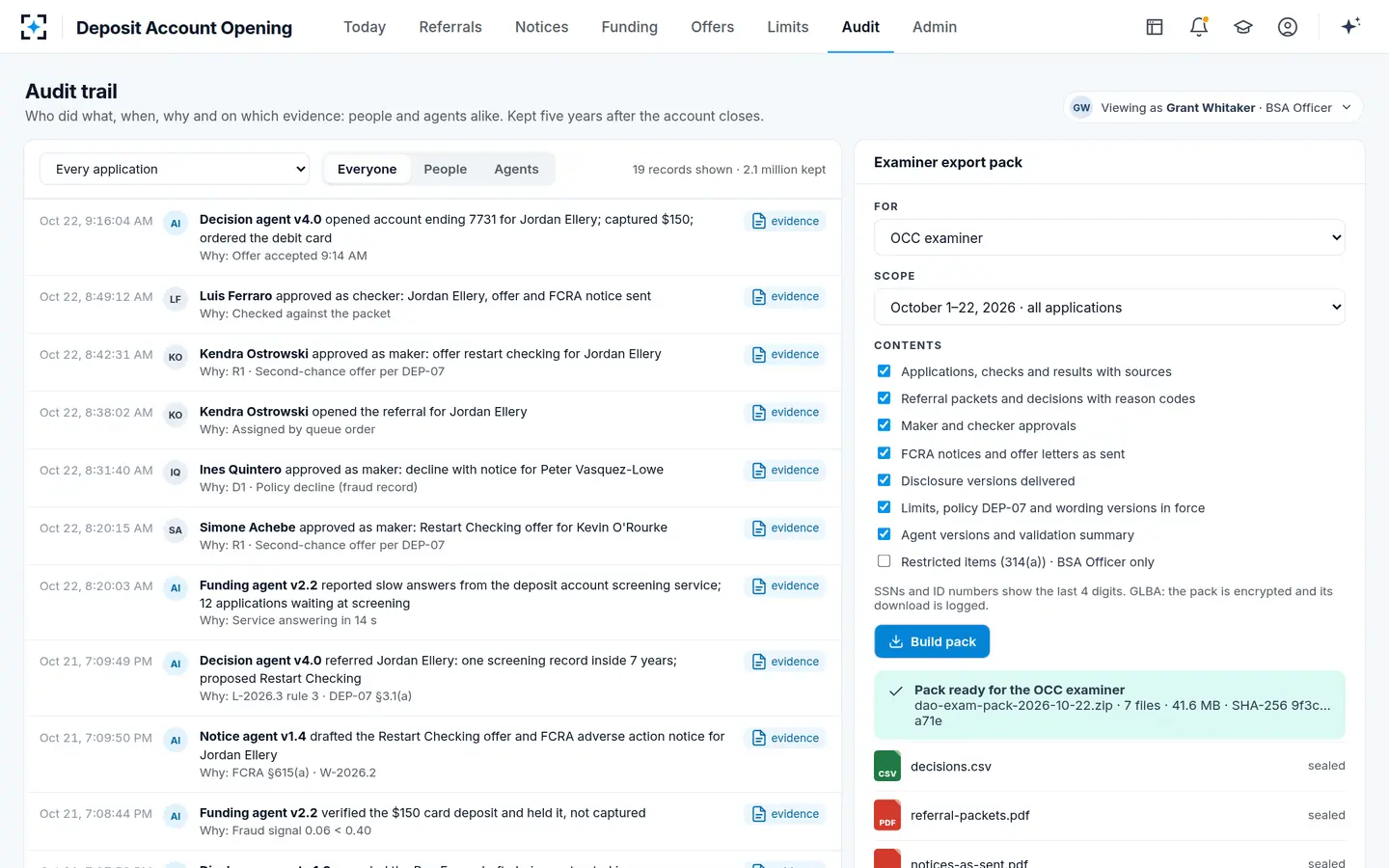1389x868 pixels.
Task: Go to the Audit tab
Action: pos(860,27)
